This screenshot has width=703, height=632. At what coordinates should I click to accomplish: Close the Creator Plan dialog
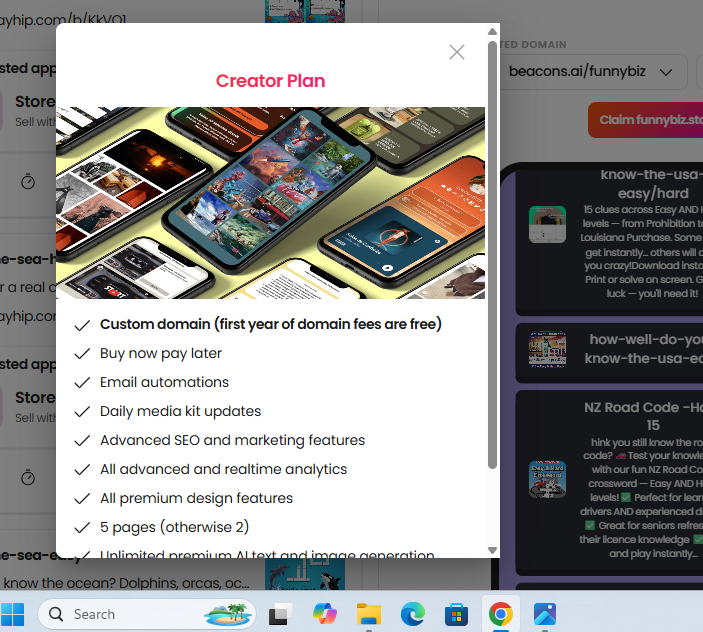(457, 52)
